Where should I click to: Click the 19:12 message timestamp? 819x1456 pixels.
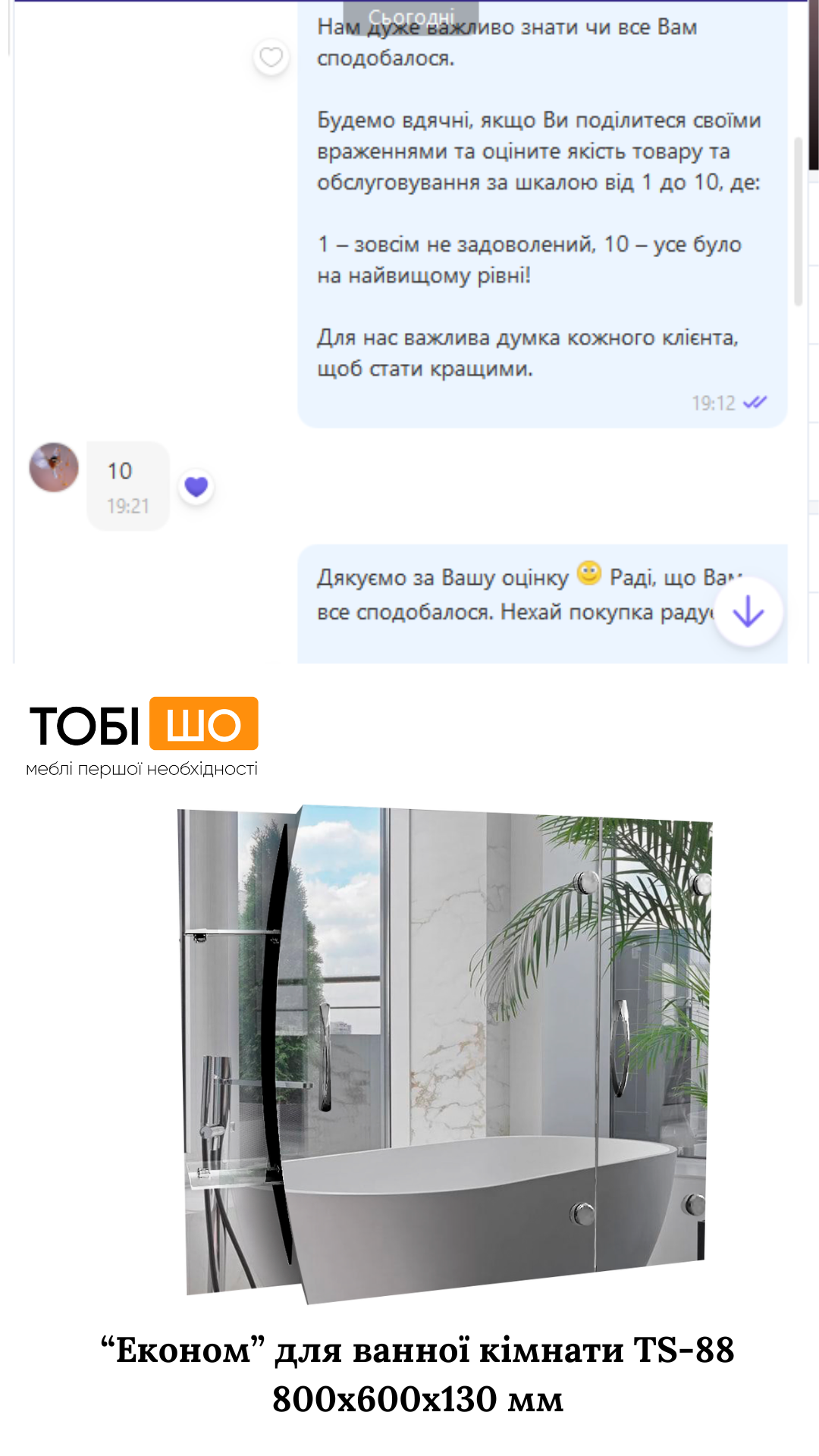(x=714, y=403)
